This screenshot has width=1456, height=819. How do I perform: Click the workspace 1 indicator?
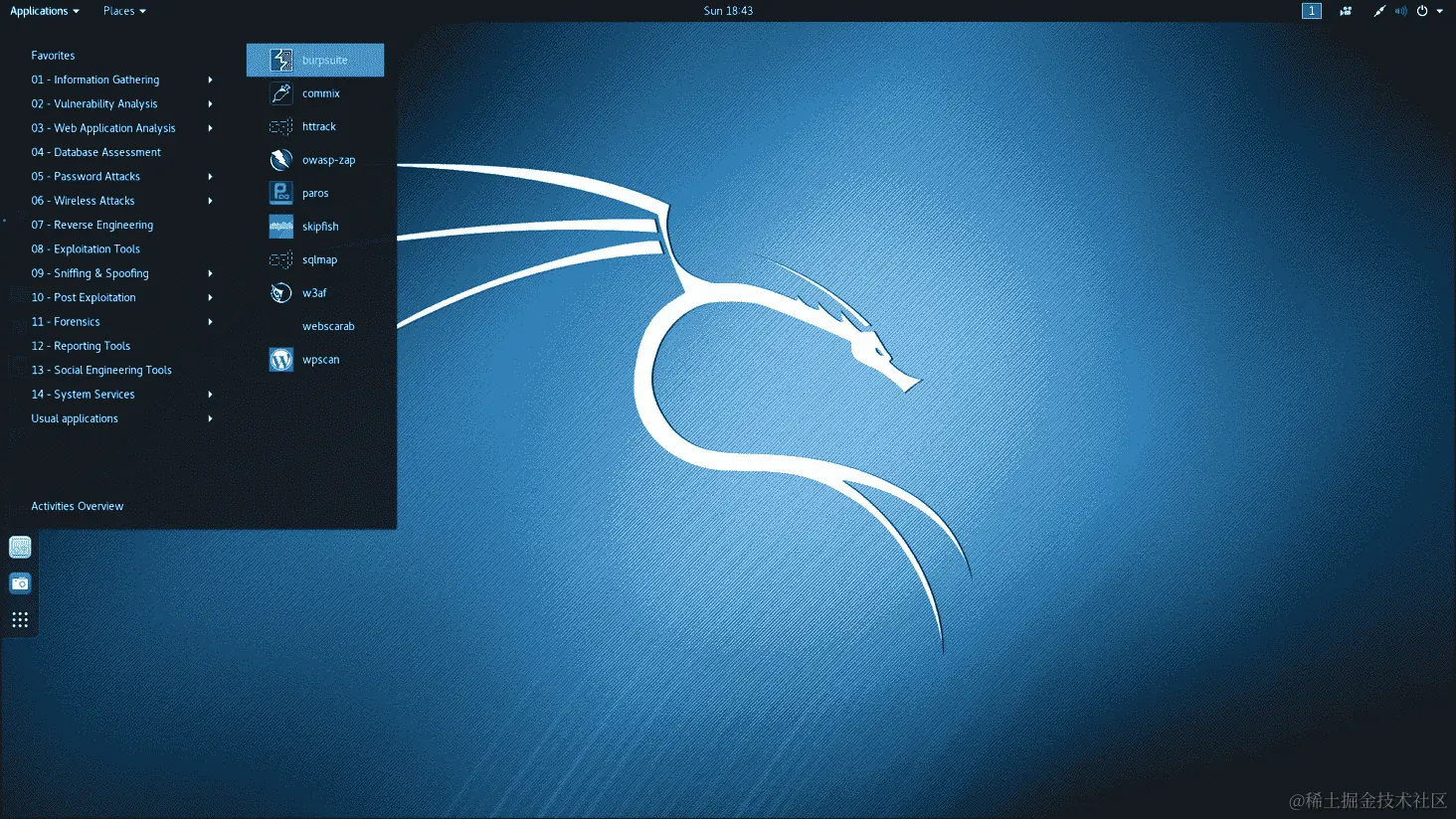[1312, 11]
